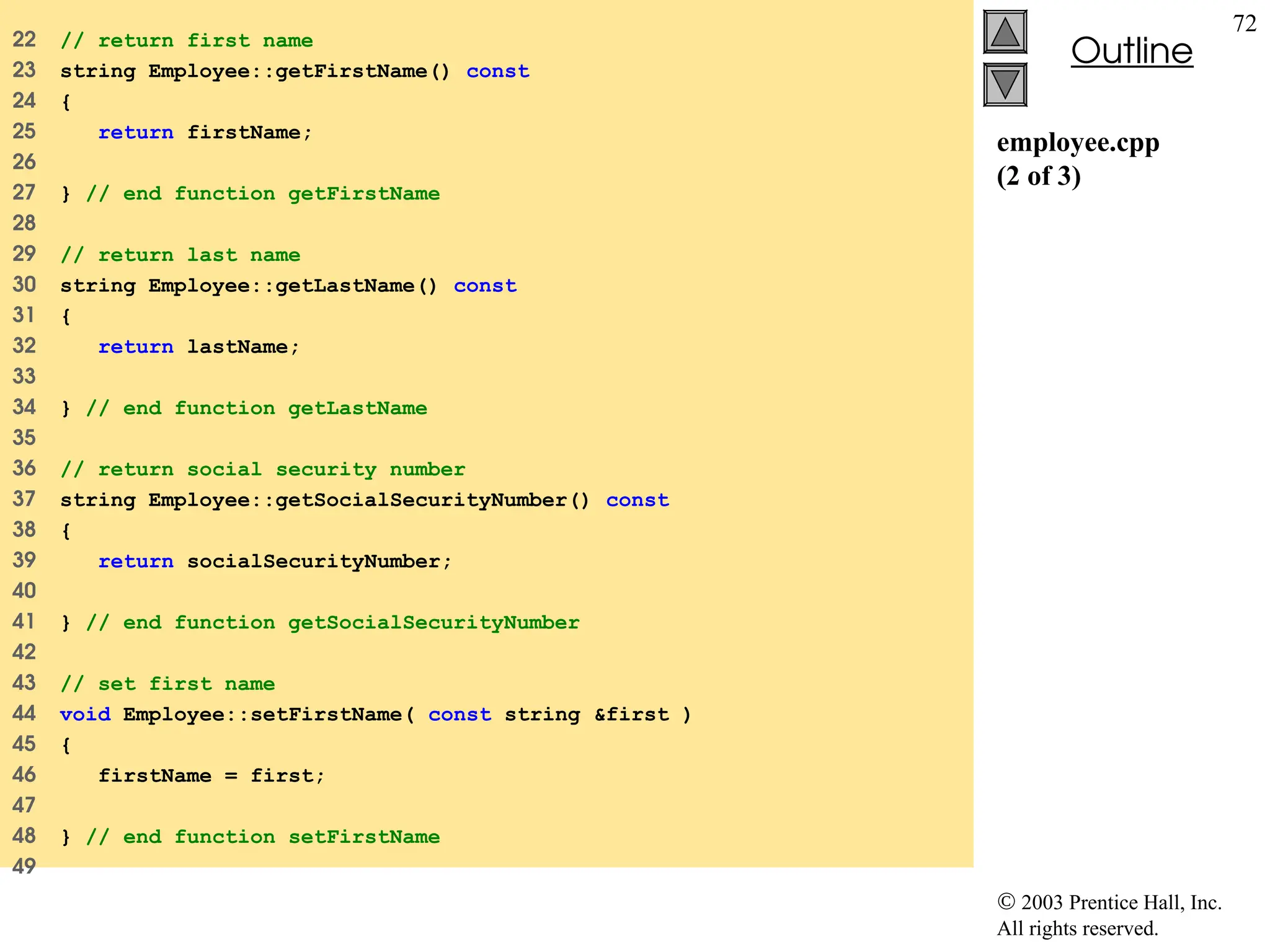The width and height of the screenshot is (1270, 952).
Task: Click line number 22
Action: click(x=24, y=40)
